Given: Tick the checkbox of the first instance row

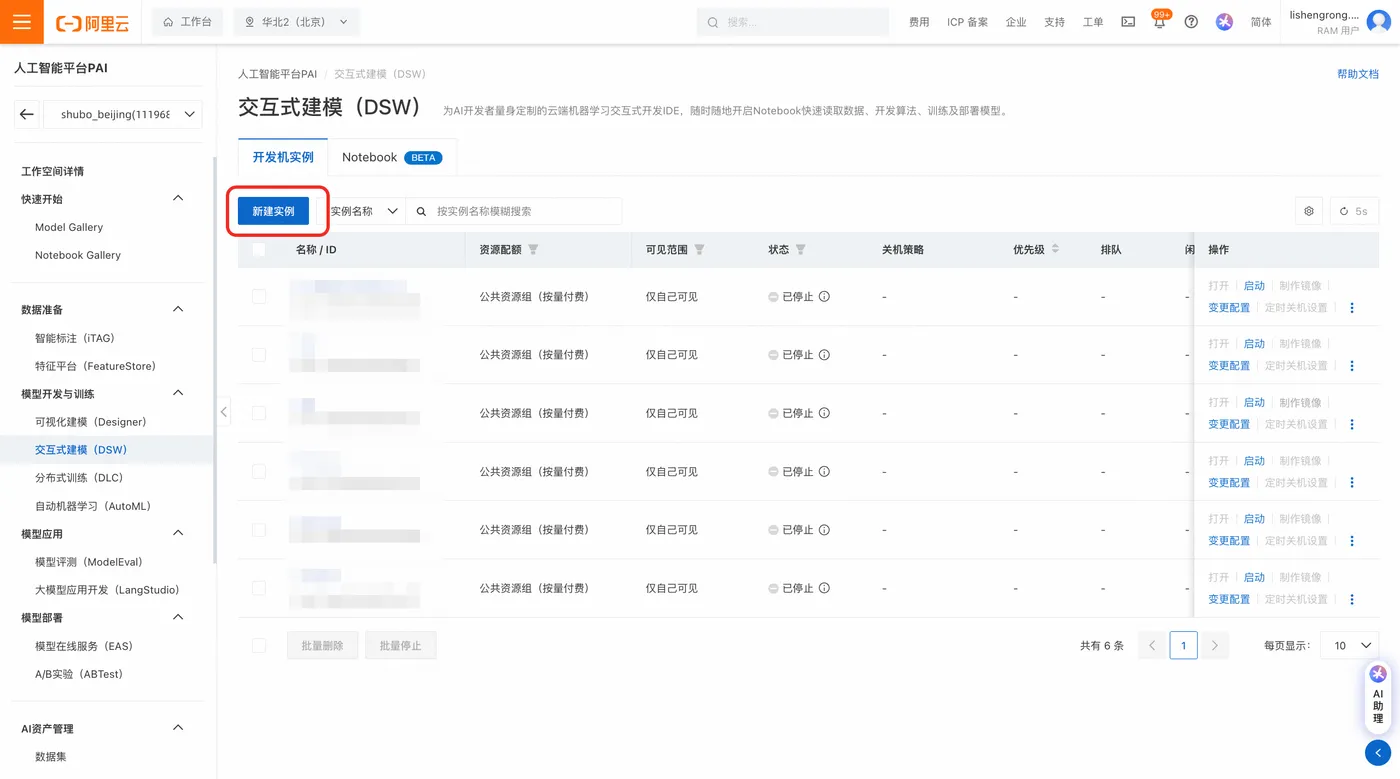Looking at the screenshot, I should (x=259, y=297).
